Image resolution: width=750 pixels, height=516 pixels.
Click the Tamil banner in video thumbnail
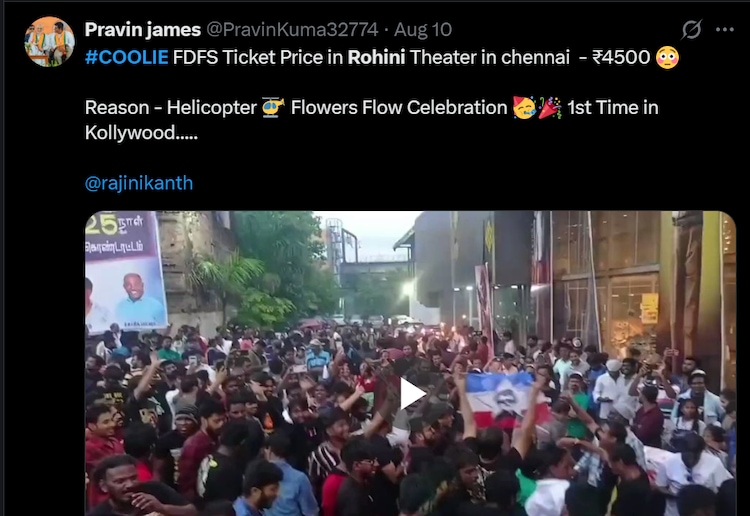[x=125, y=270]
